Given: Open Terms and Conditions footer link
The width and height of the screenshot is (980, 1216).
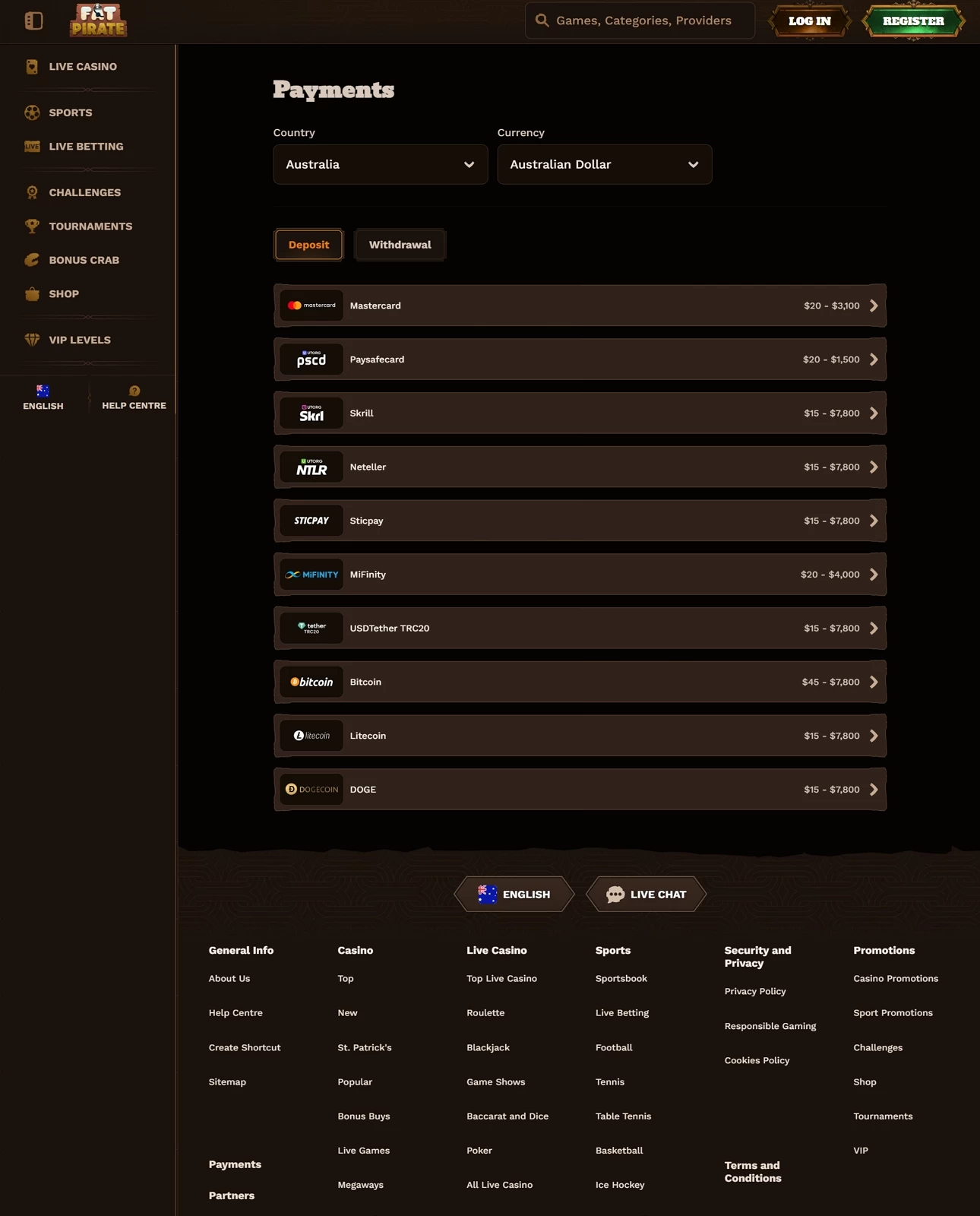Looking at the screenshot, I should click(753, 1172).
